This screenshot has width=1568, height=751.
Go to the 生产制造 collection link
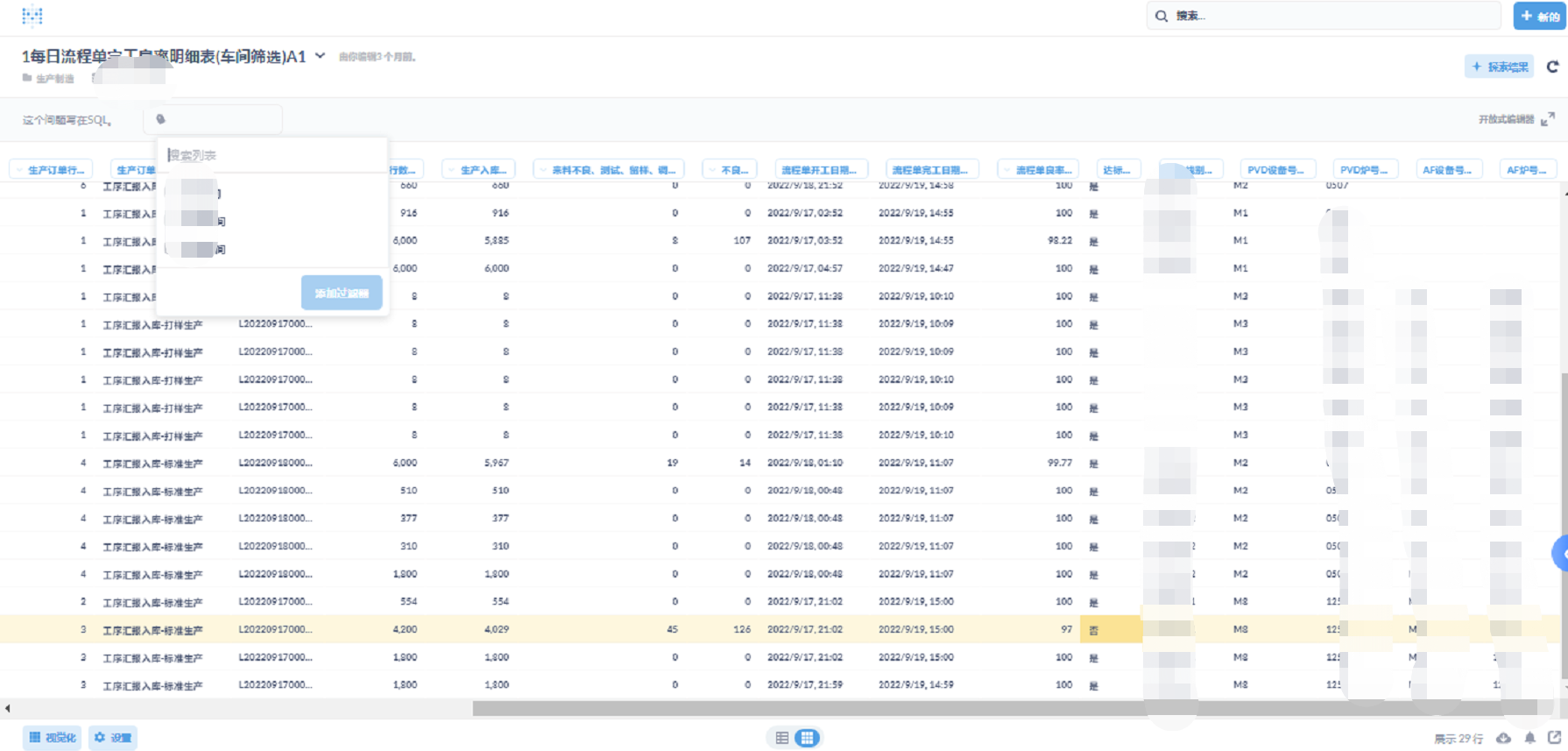tap(54, 79)
